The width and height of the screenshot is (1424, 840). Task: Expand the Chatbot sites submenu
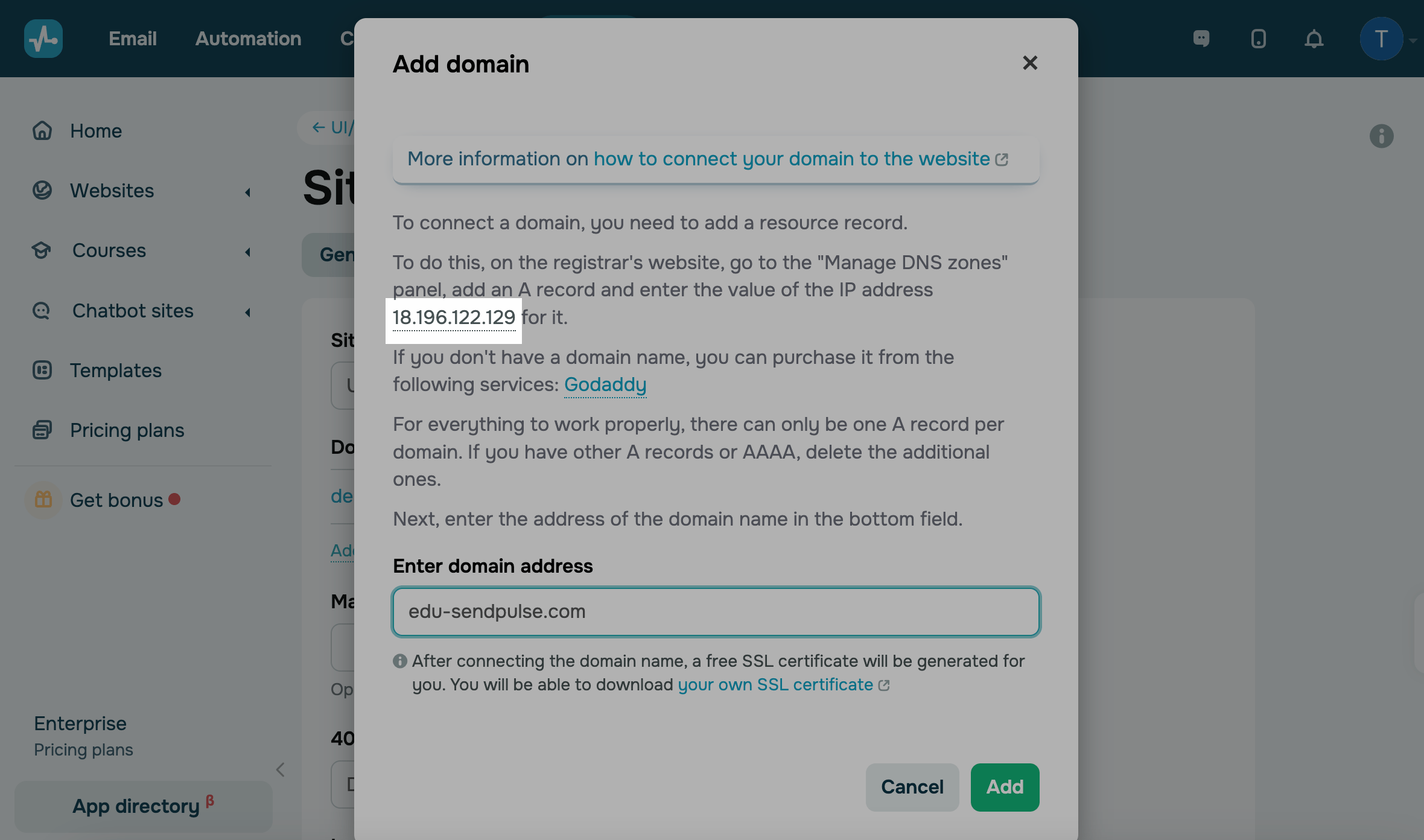(x=247, y=312)
